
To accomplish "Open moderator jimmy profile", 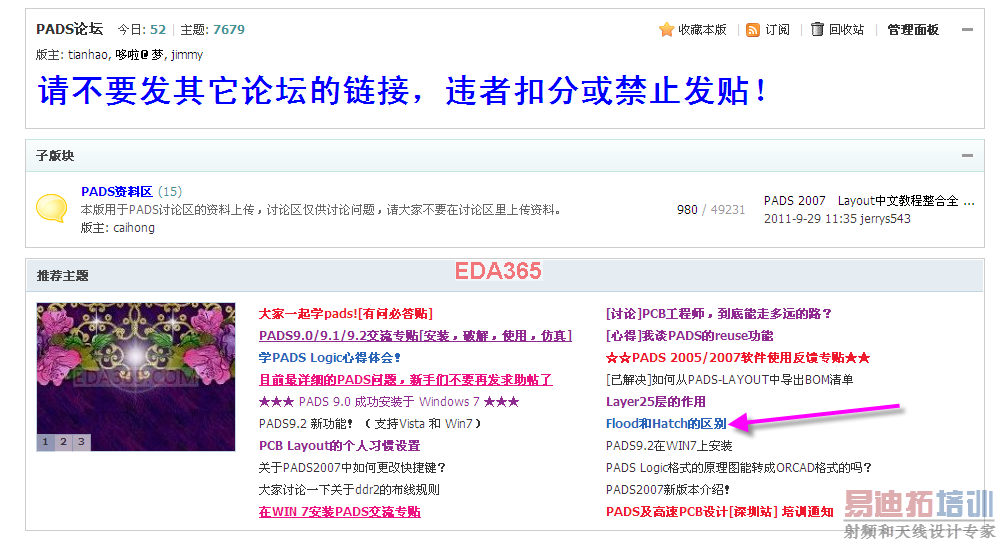I will click(187, 55).
